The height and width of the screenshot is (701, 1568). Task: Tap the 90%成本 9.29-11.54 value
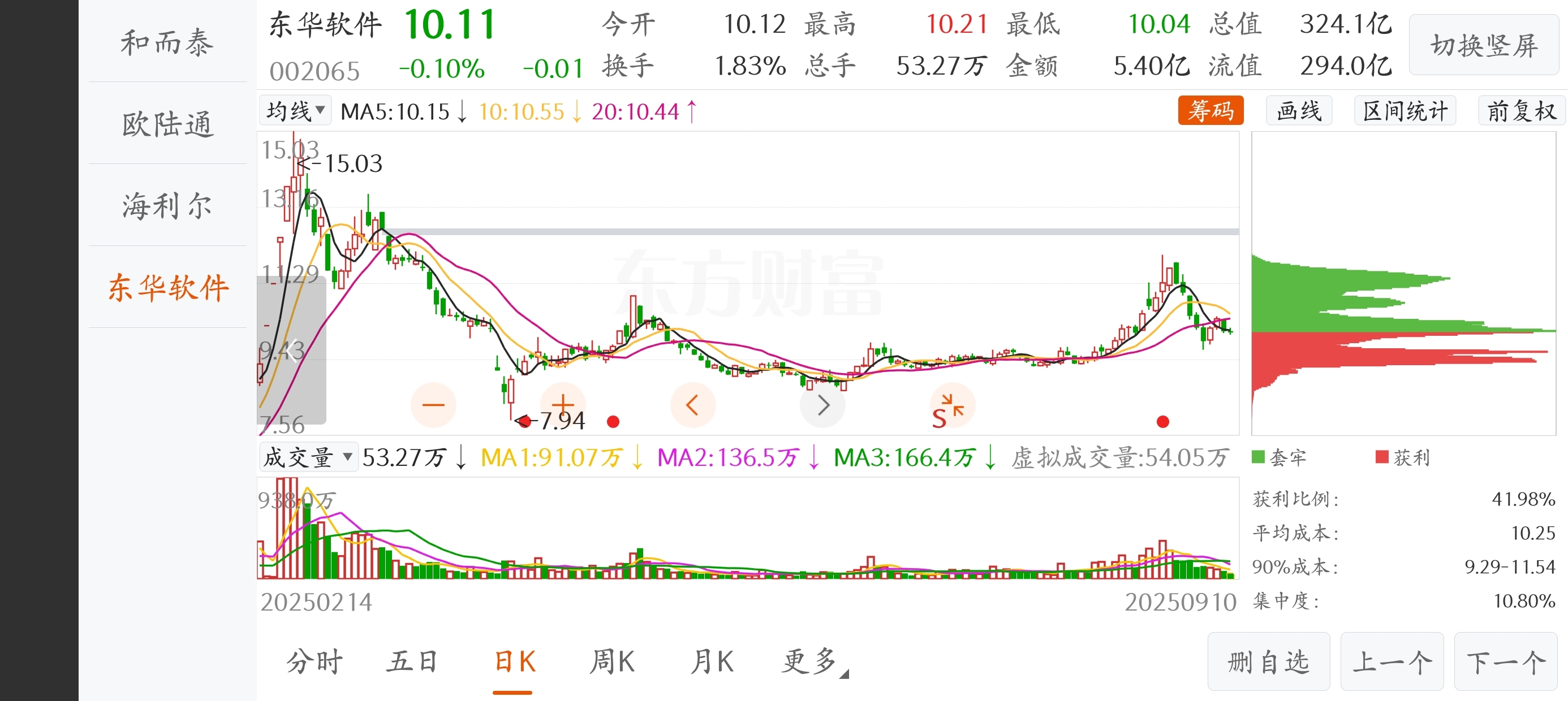pyautogui.click(x=1510, y=567)
